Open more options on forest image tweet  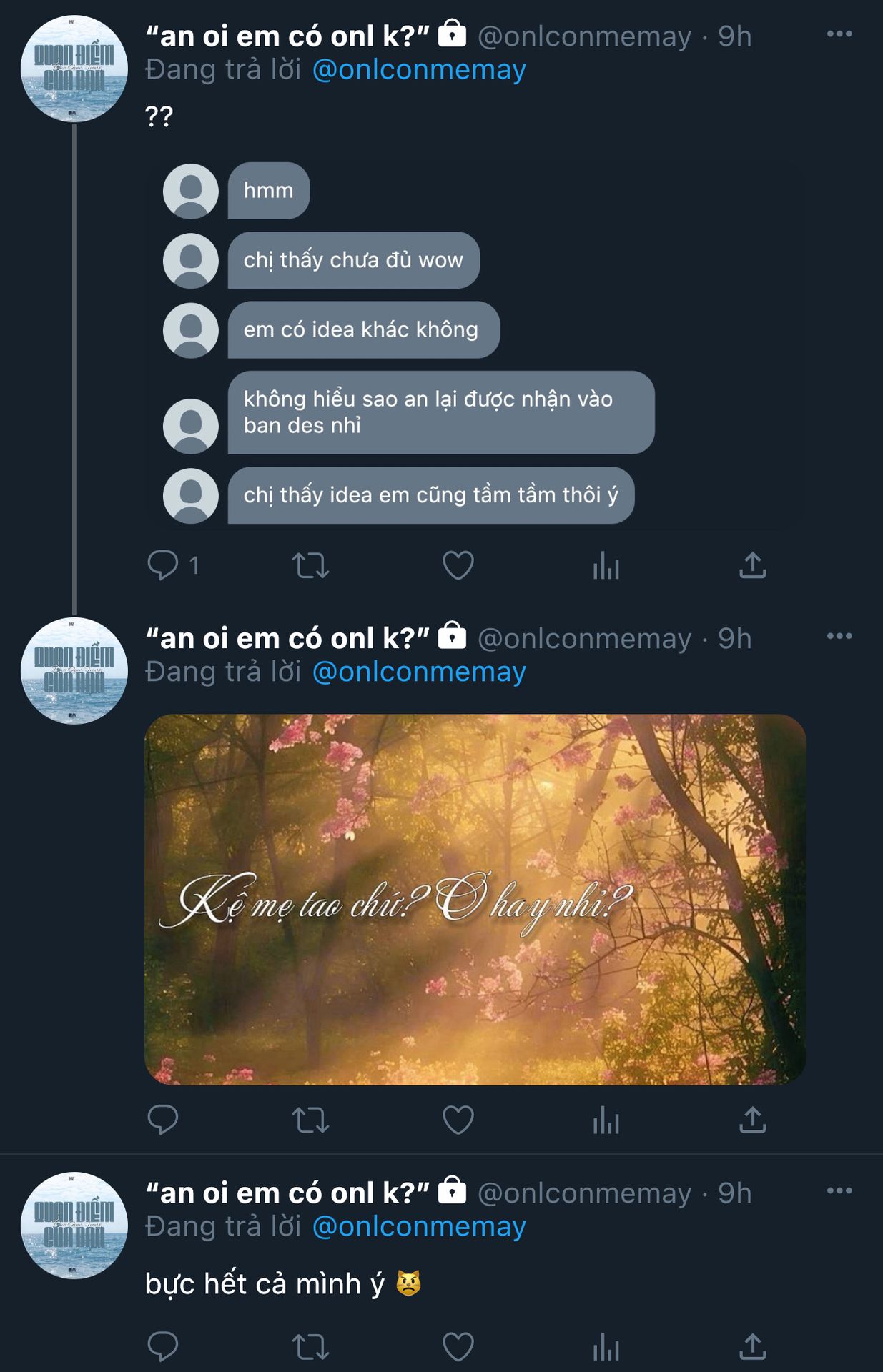[x=839, y=636]
